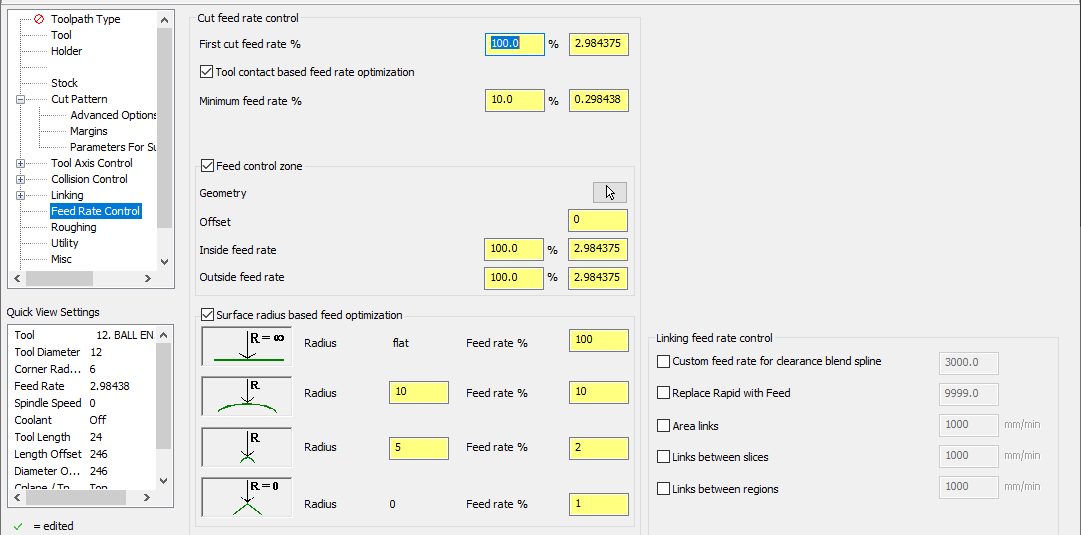The image size is (1081, 535).
Task: Expand the Collision Control tree node
Action: pos(21,179)
